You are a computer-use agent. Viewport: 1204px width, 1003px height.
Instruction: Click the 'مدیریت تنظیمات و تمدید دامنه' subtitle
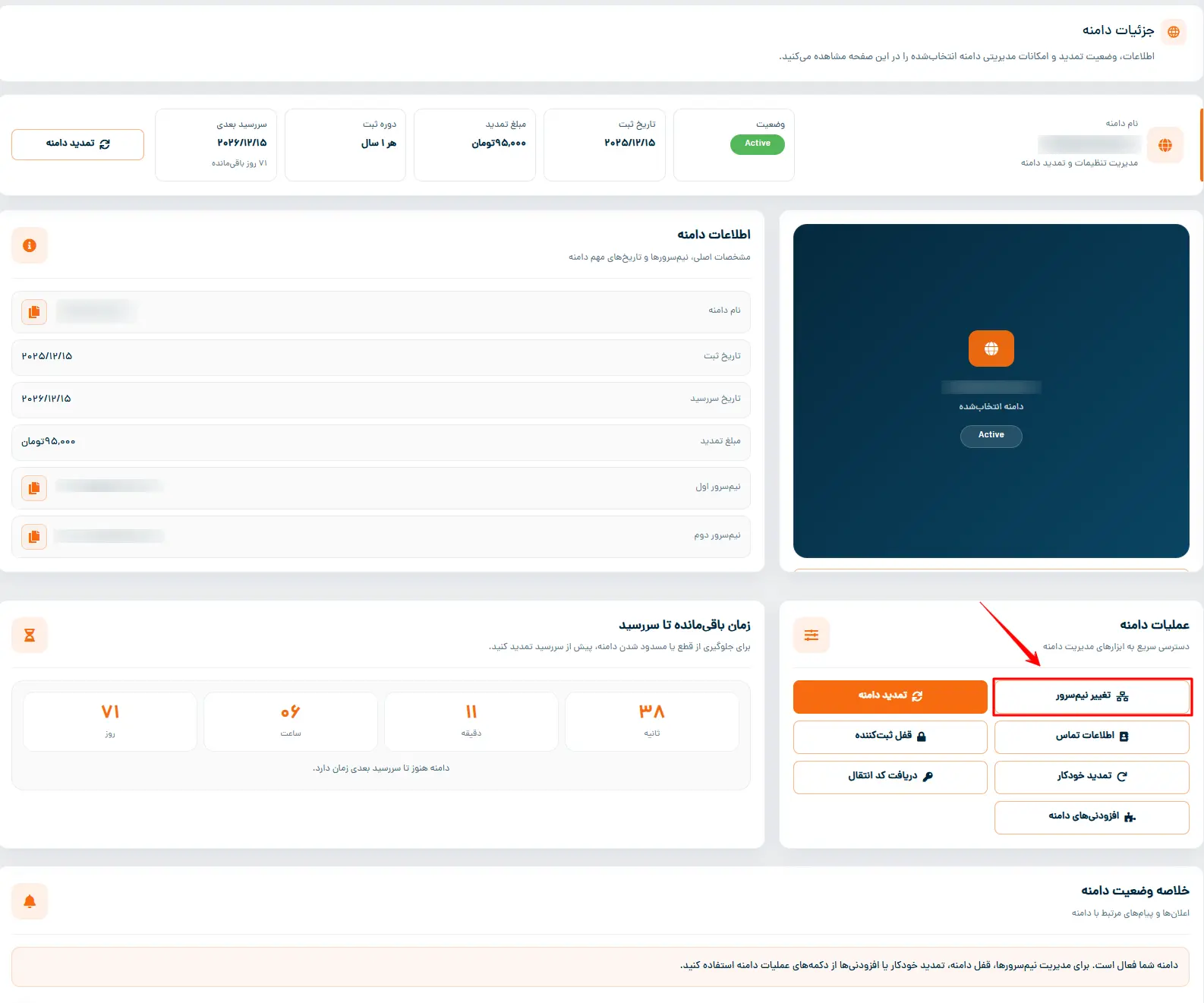(x=1080, y=162)
